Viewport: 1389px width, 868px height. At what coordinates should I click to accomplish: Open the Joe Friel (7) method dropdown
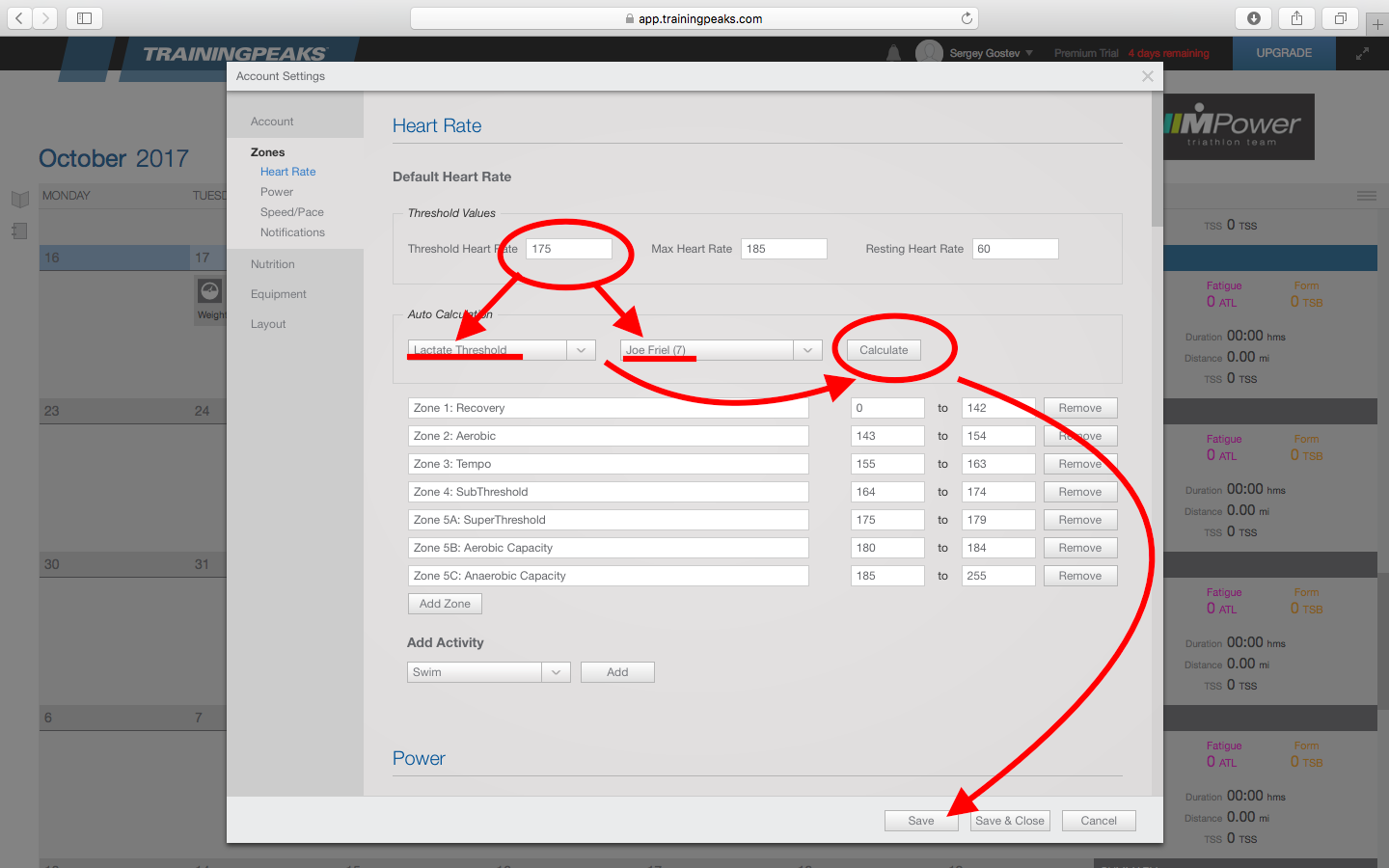pyautogui.click(x=721, y=350)
